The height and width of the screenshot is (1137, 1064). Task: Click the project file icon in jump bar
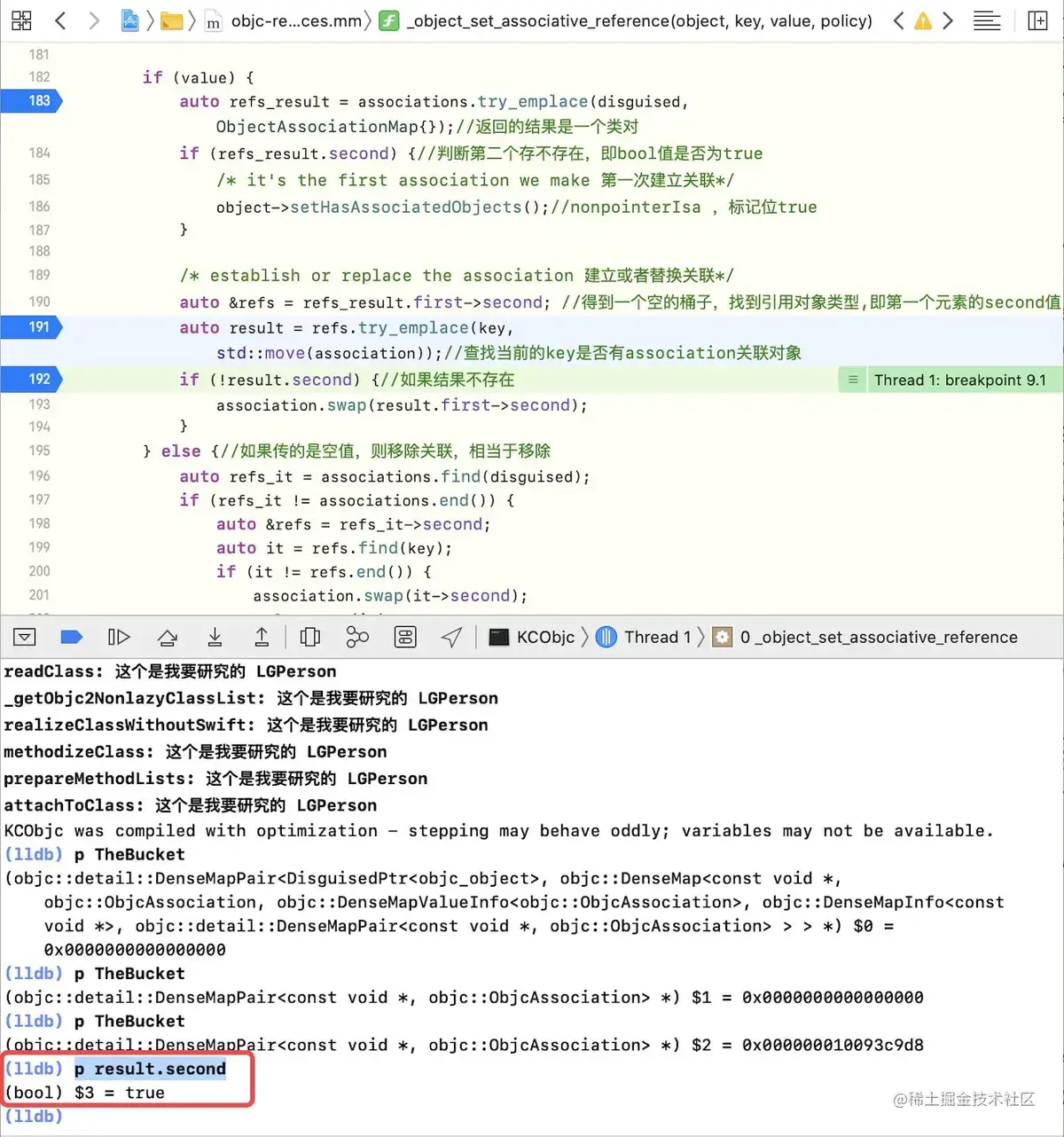pyautogui.click(x=129, y=20)
